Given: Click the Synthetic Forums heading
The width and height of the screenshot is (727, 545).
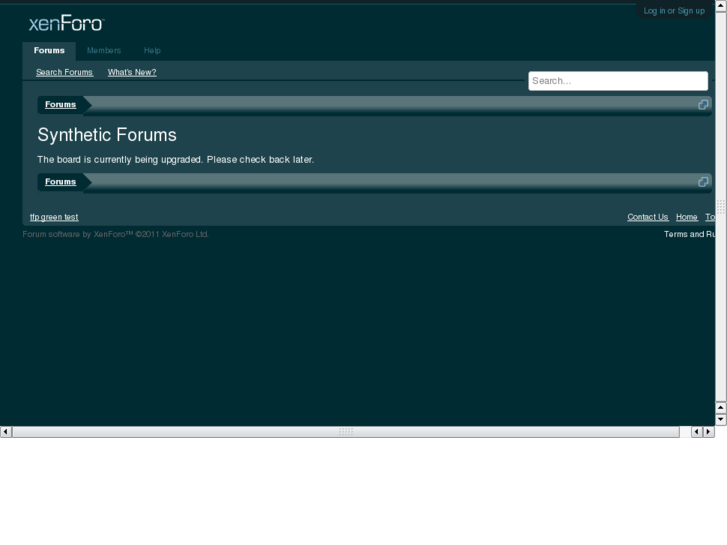Looking at the screenshot, I should coord(107,135).
